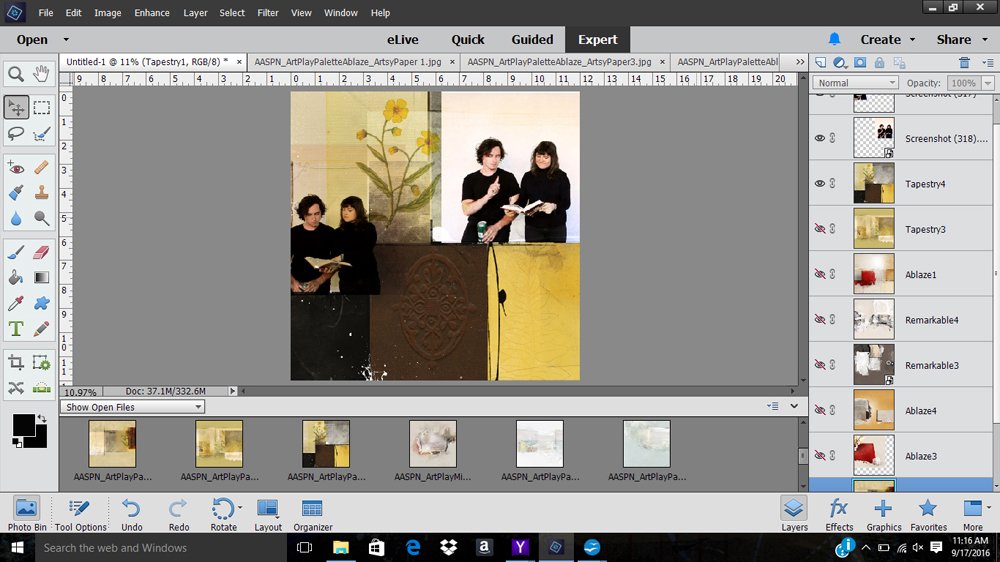Select the Zoom tool
Viewport: 1000px width, 562px height.
[x=16, y=74]
